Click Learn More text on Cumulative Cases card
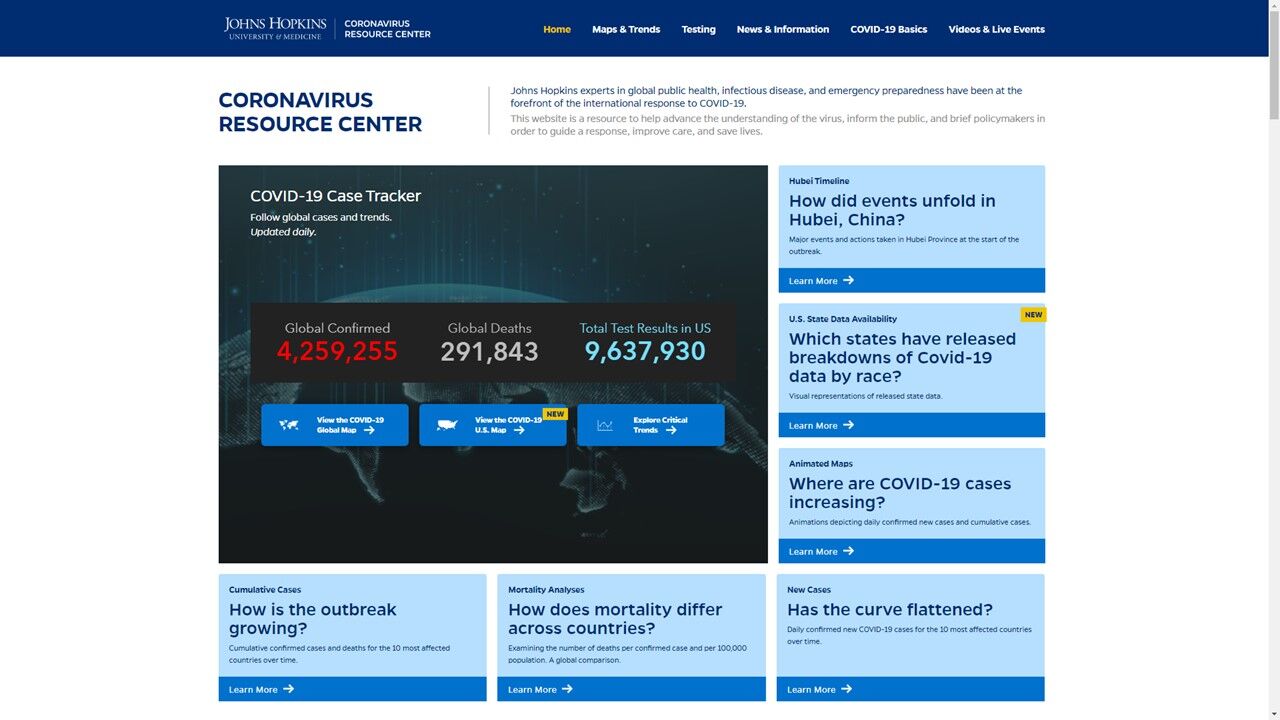Screen dimensions: 1280x720 (253, 690)
